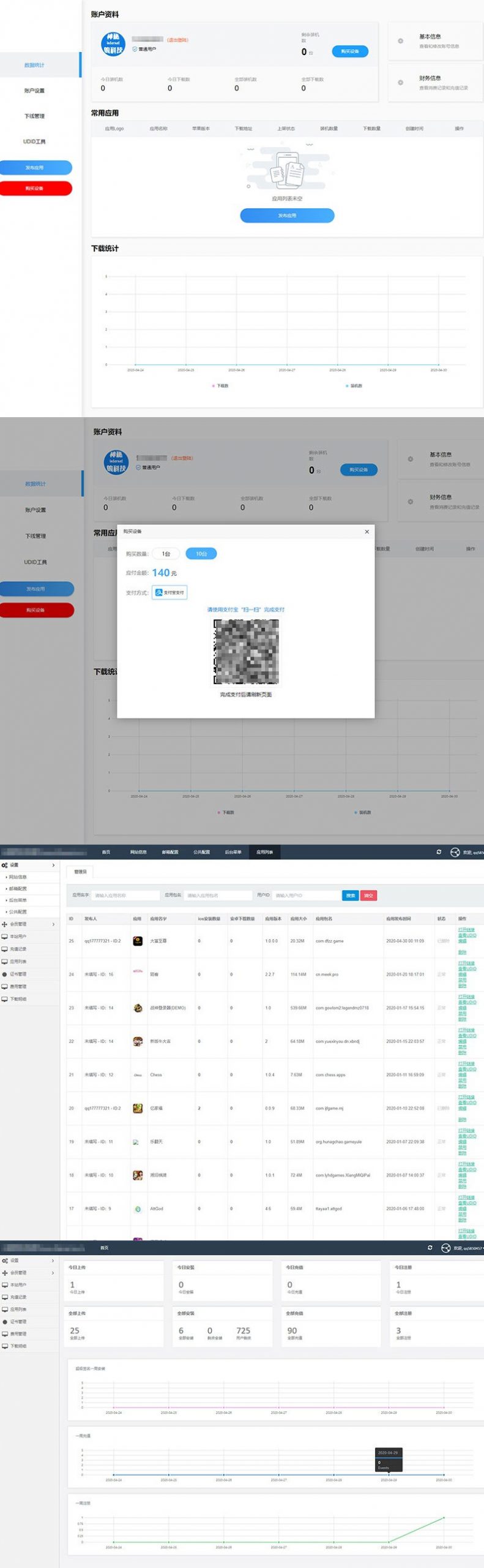
Task: Open 网站信息 tab in app-list admin top bar
Action: point(138,852)
